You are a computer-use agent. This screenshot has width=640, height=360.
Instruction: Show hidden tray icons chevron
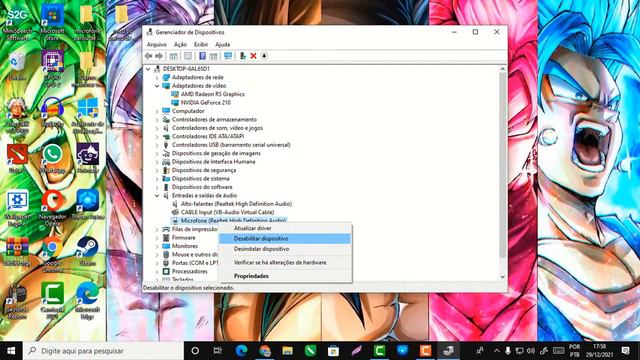click(x=496, y=351)
